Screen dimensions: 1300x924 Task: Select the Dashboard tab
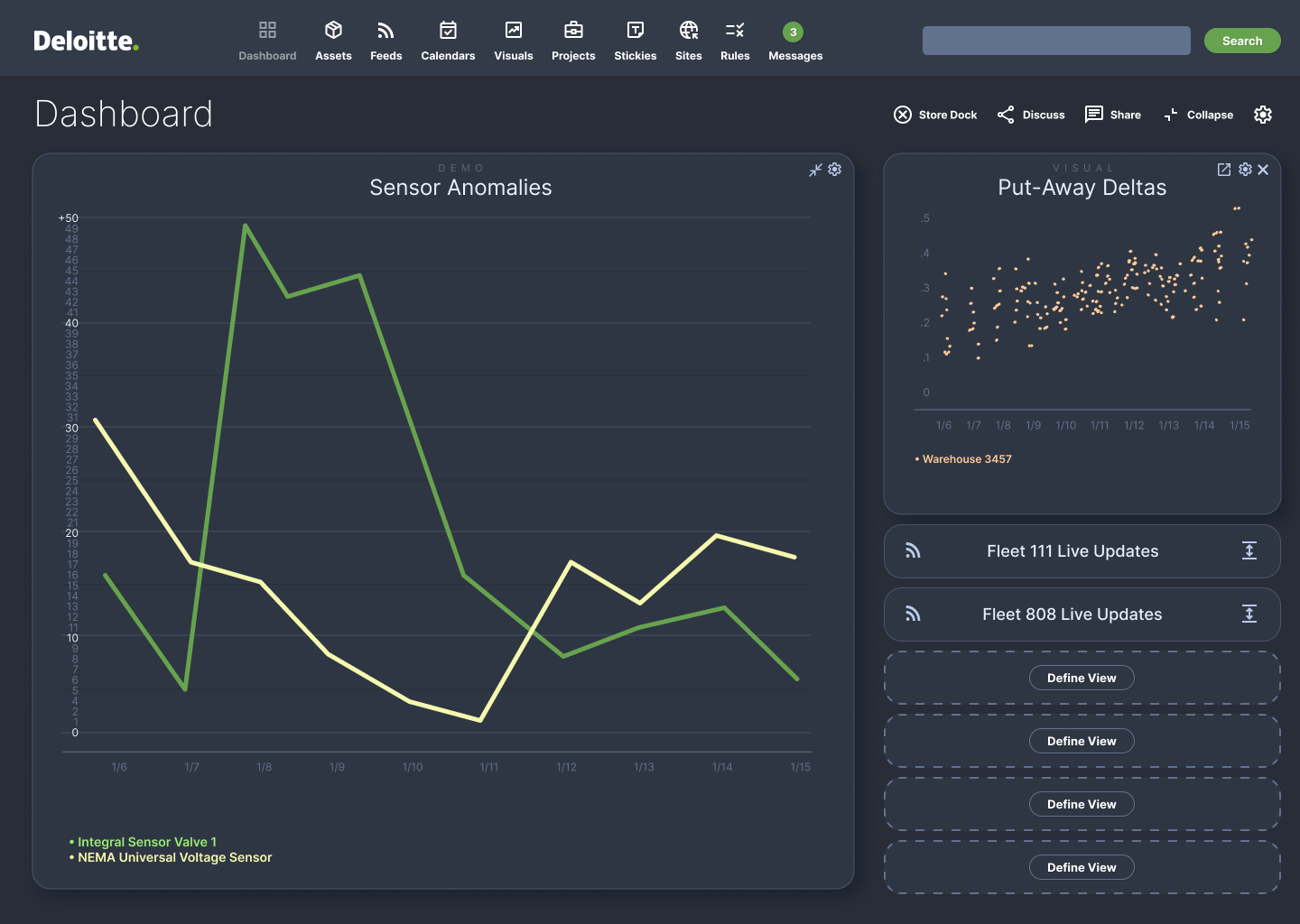[x=267, y=40]
